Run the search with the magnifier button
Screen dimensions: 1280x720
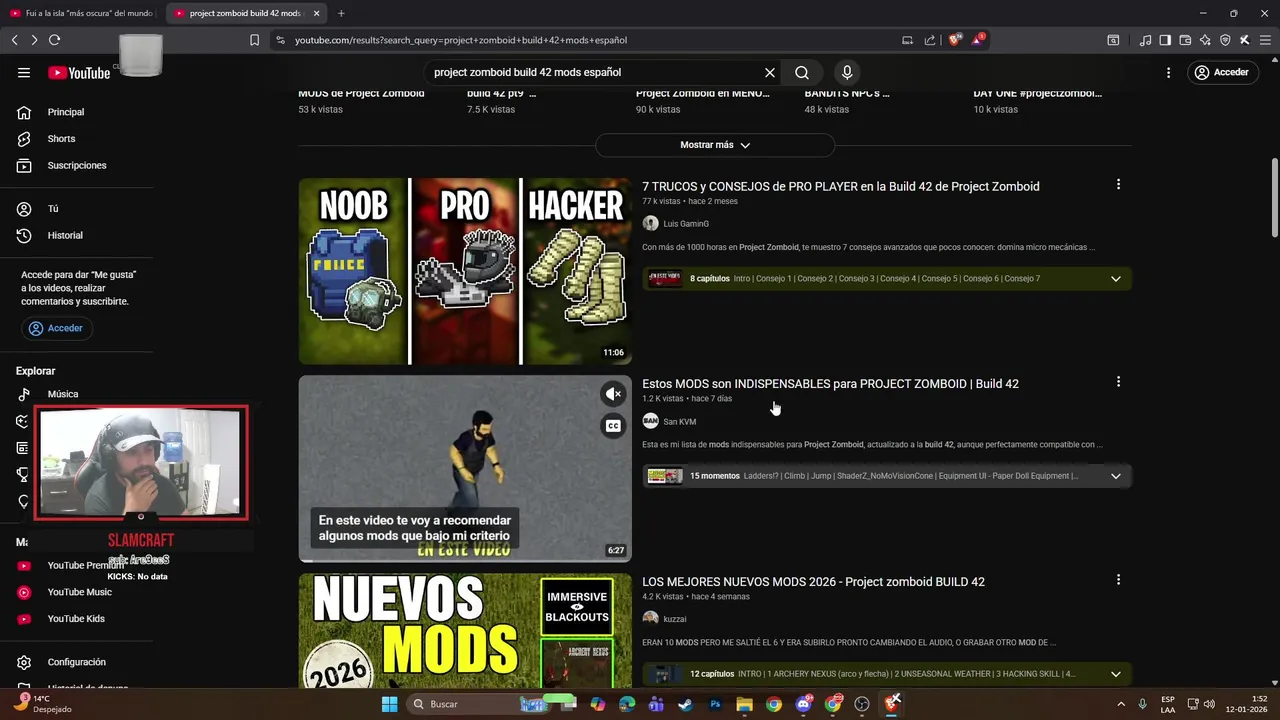tap(802, 72)
